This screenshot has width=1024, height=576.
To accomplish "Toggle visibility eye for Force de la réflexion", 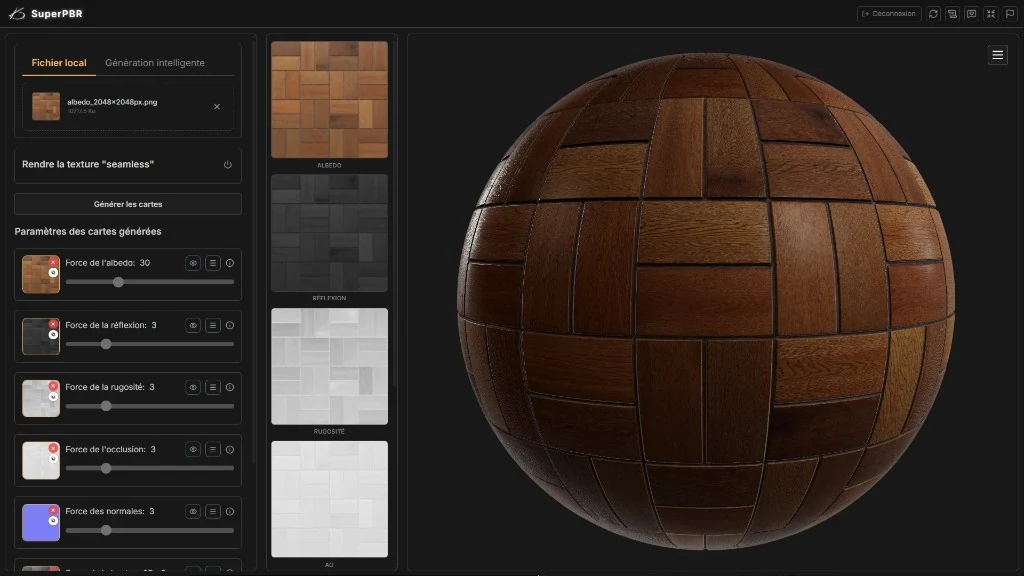I will pos(193,325).
